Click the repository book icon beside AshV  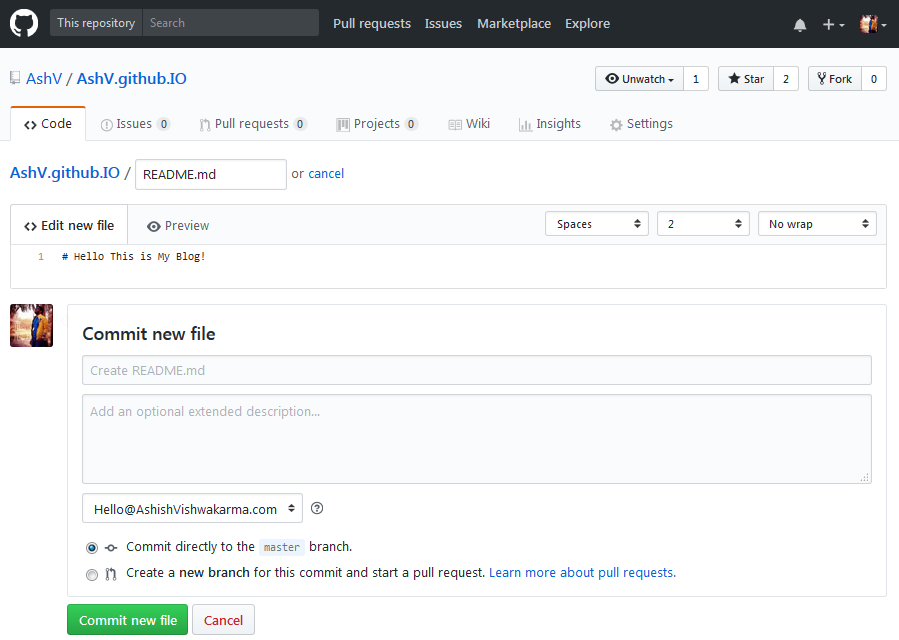(15, 78)
